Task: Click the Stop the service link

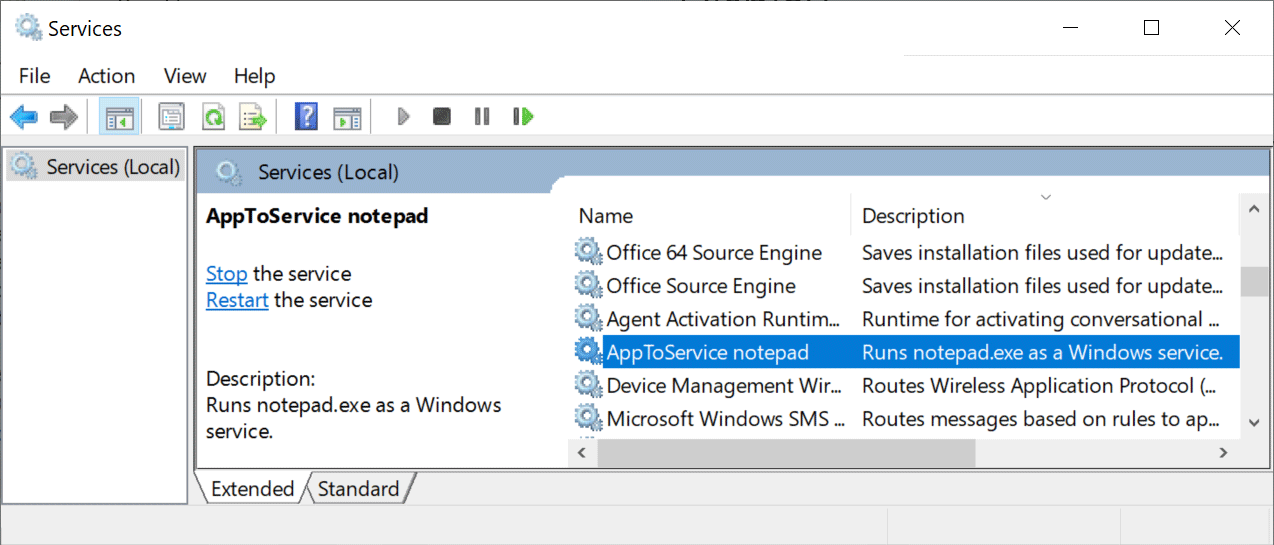Action: pyautogui.click(x=226, y=274)
